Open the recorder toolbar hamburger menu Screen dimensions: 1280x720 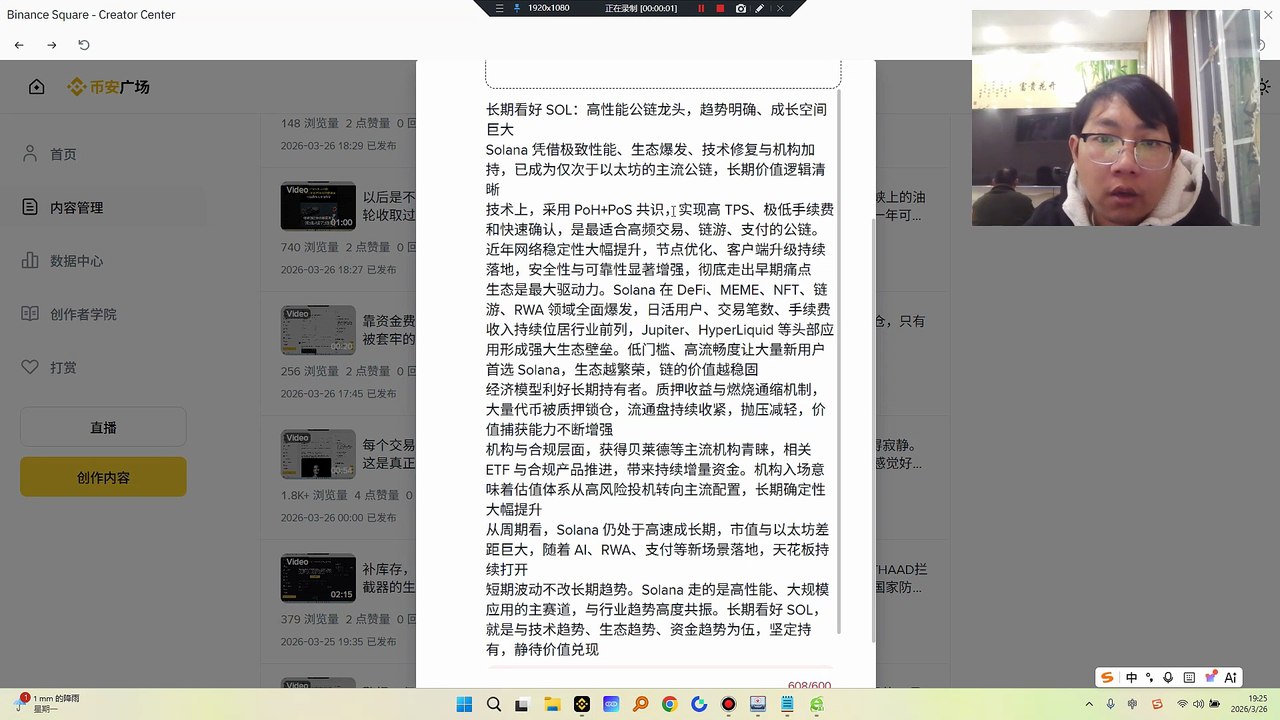(498, 8)
